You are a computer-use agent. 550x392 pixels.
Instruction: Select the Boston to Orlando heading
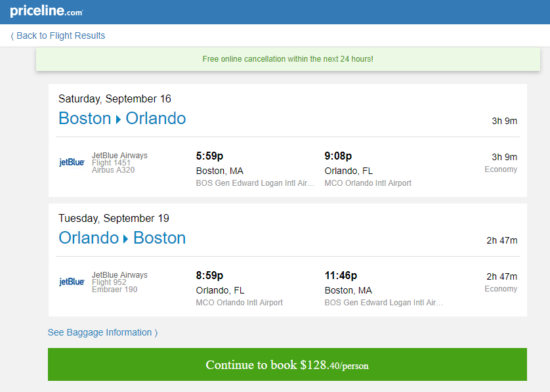(x=122, y=118)
